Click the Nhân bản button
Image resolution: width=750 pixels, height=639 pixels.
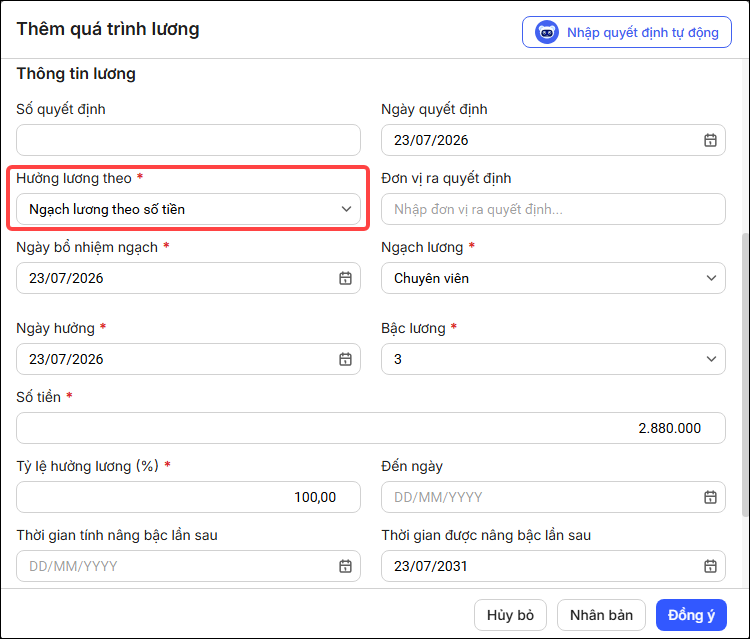point(601,615)
